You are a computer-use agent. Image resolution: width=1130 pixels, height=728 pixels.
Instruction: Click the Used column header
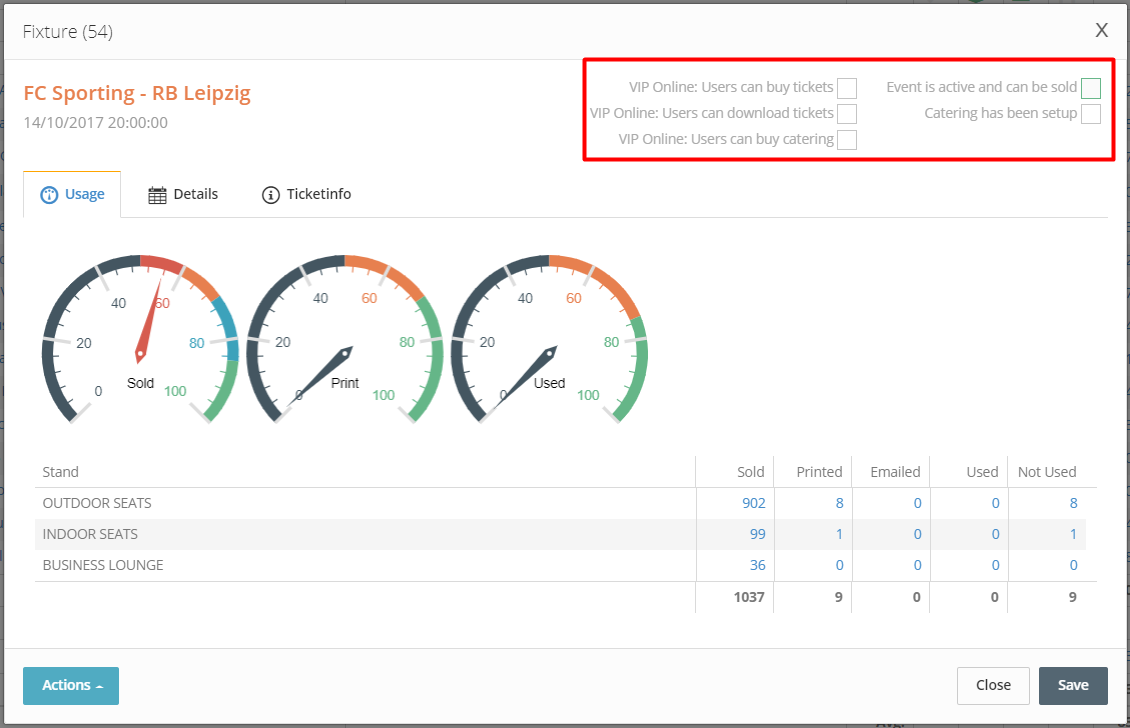(982, 472)
